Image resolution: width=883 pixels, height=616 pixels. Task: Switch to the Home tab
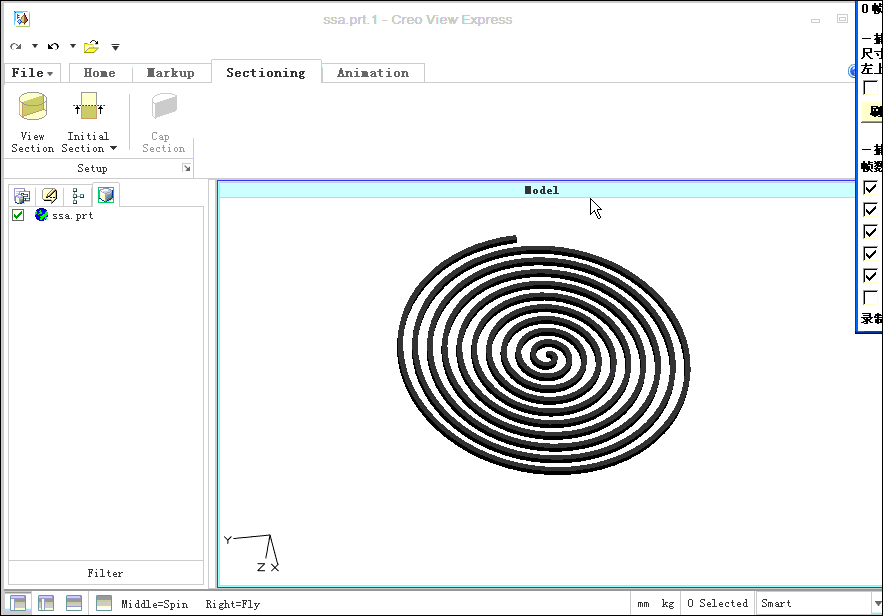tap(100, 73)
